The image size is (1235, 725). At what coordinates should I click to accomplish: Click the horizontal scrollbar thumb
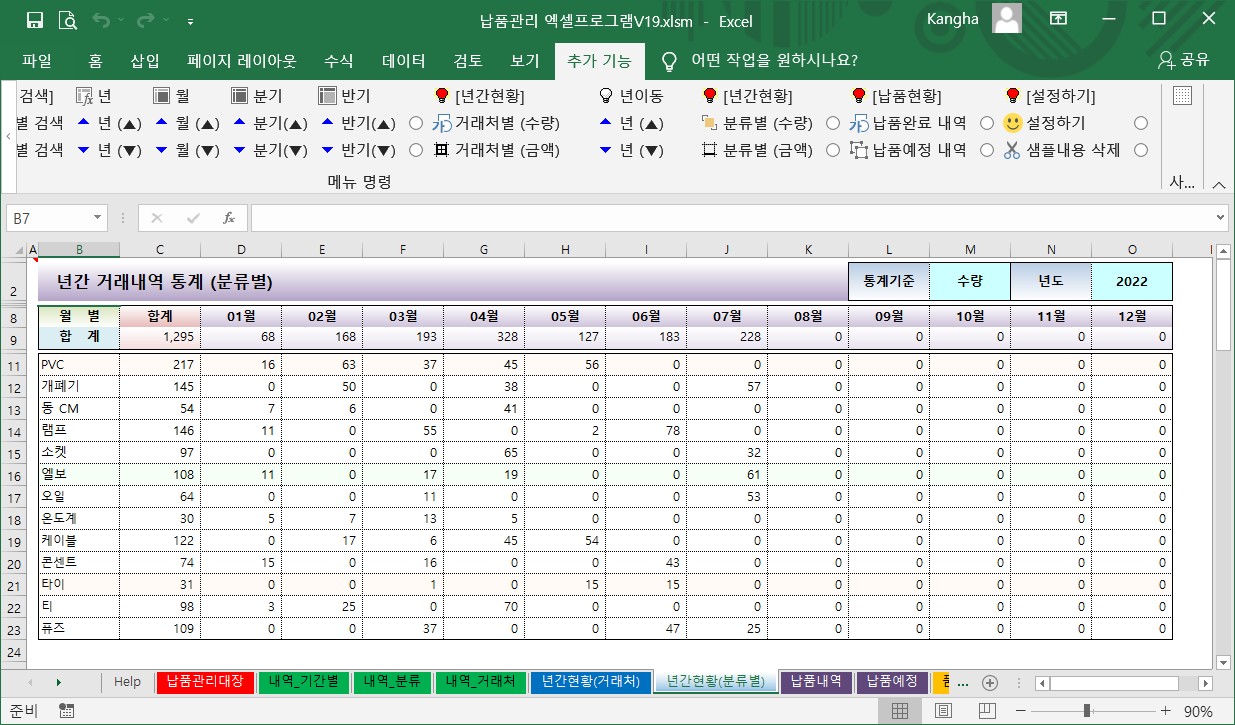pyautogui.click(x=1115, y=683)
